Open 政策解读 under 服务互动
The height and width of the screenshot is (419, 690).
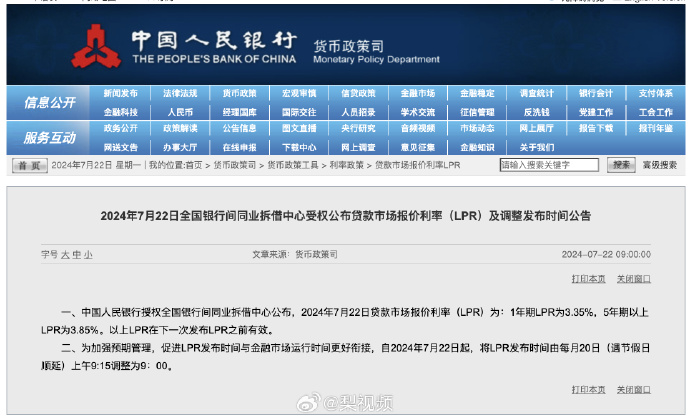pyautogui.click(x=180, y=129)
